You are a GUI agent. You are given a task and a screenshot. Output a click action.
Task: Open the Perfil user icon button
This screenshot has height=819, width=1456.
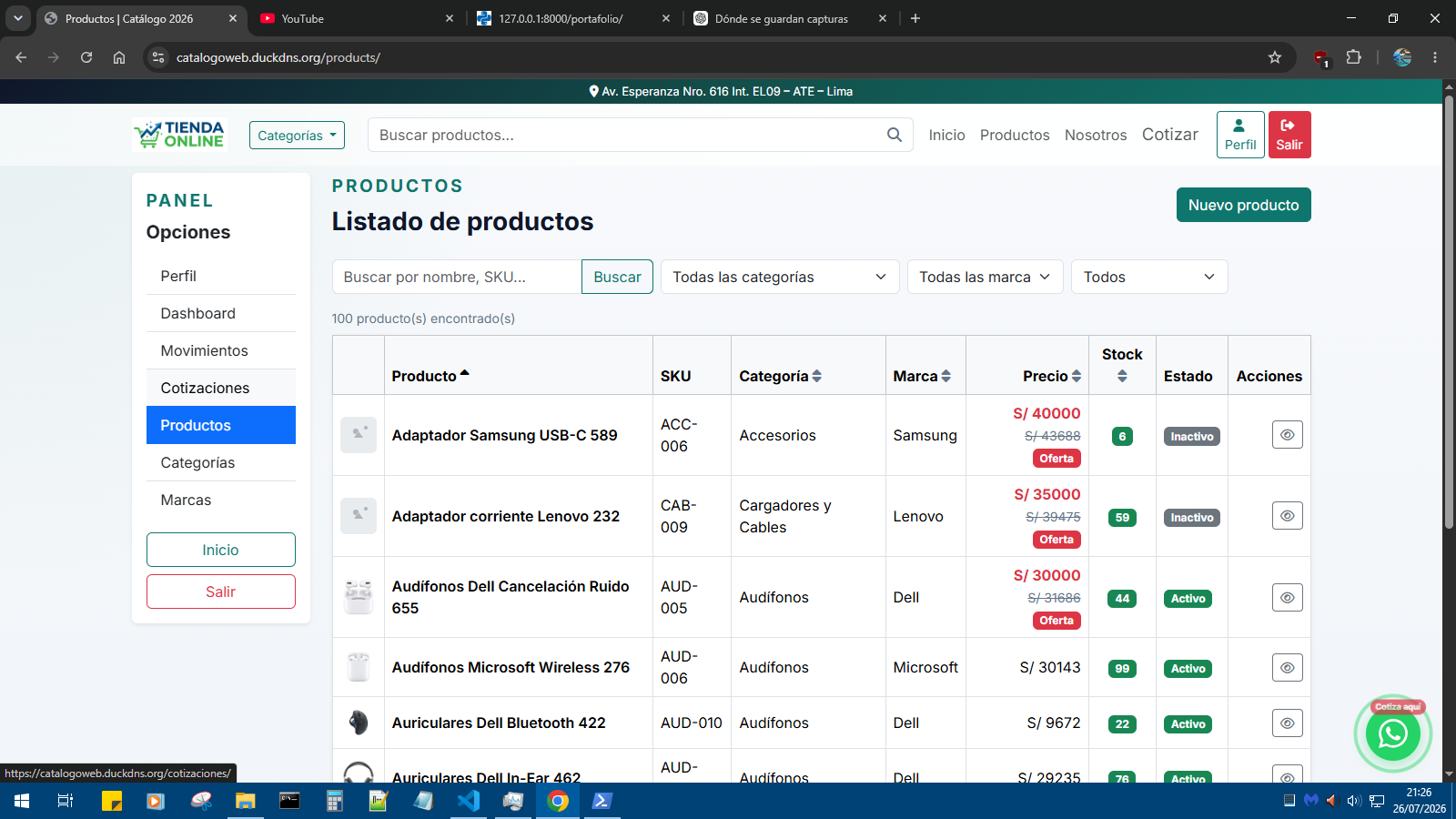point(1240,135)
